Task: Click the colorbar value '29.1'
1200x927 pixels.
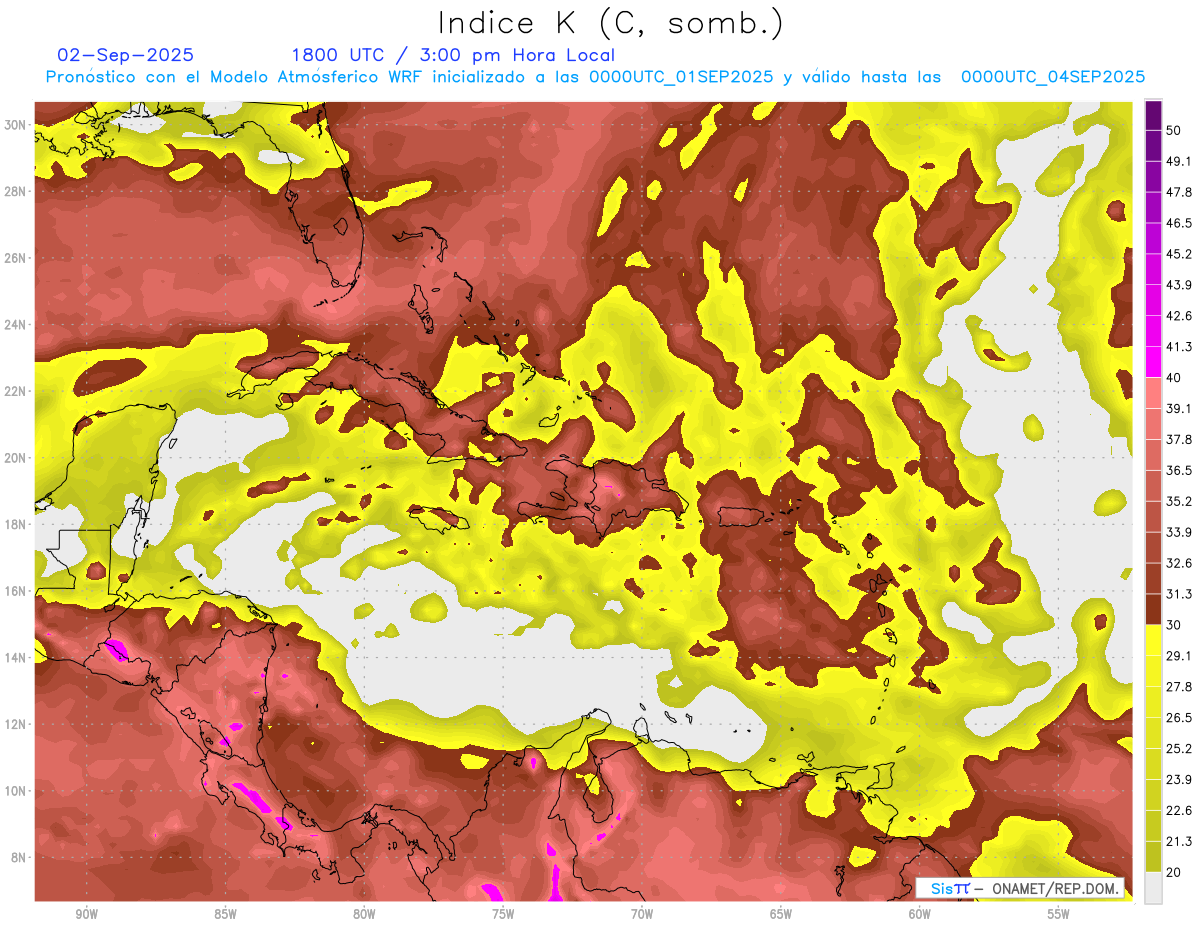Action: (x=1178, y=656)
